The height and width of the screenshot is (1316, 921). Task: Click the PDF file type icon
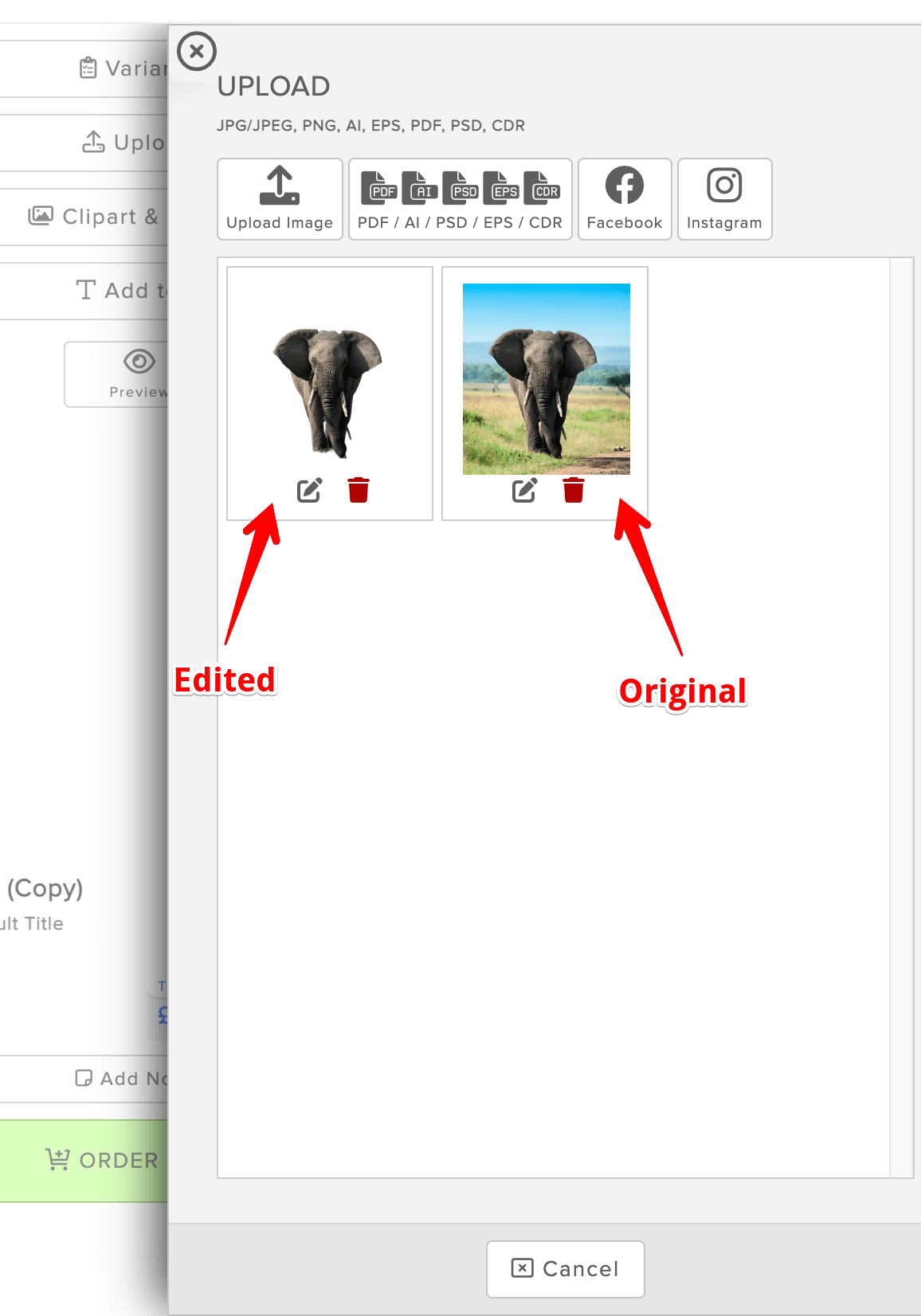pos(379,188)
